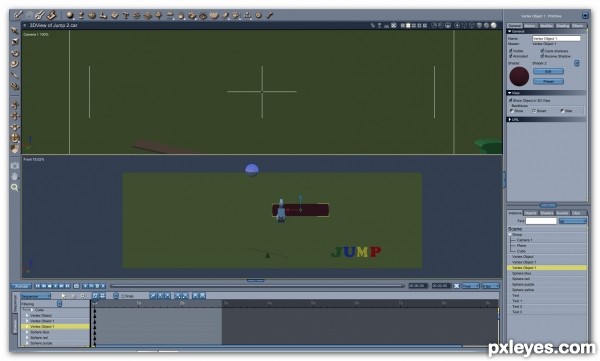Open the Shader selection dropdown
Screen dimensions: 600x361
coord(577,63)
